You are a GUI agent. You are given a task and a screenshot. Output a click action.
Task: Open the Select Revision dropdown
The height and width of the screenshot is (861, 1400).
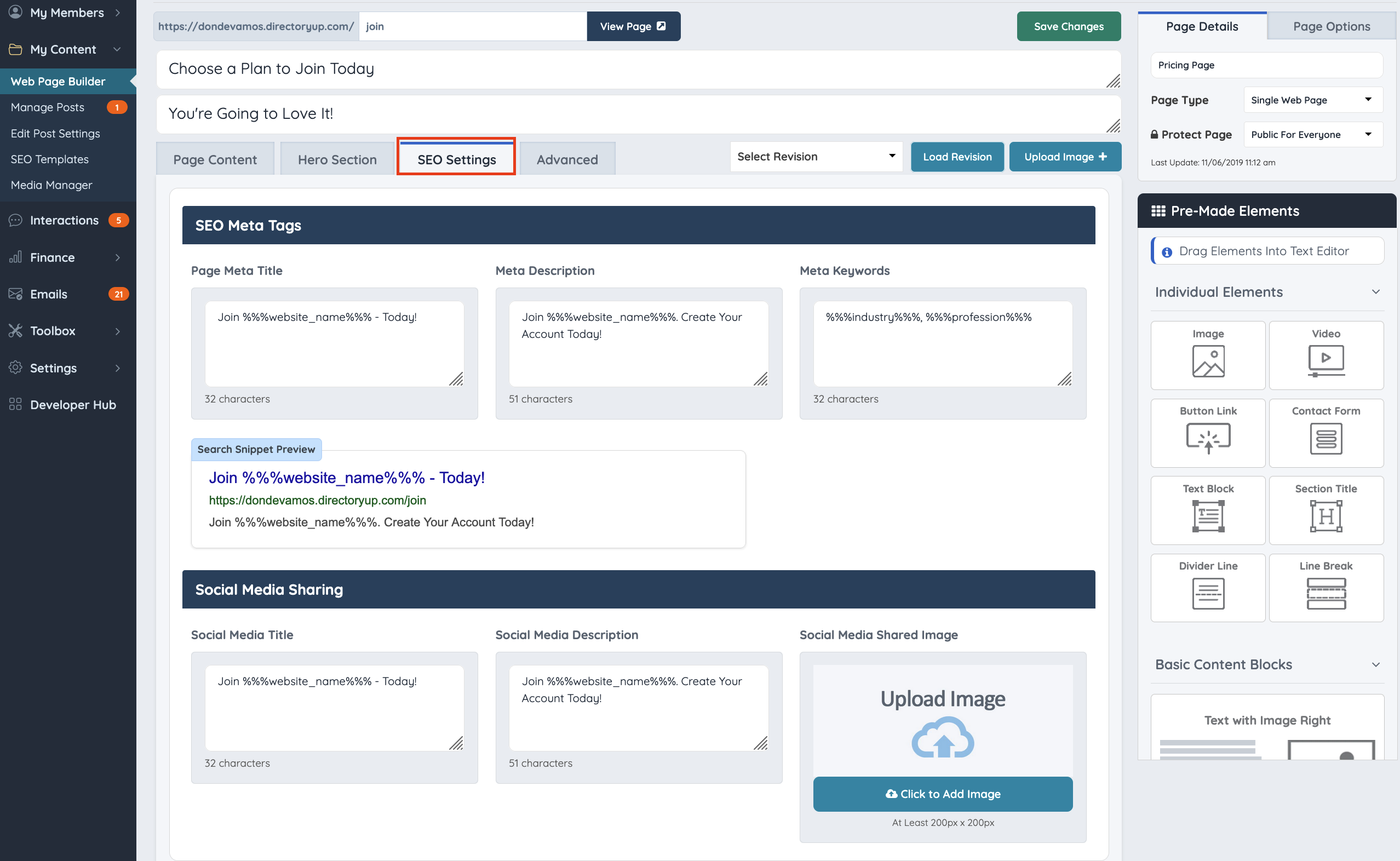816,157
